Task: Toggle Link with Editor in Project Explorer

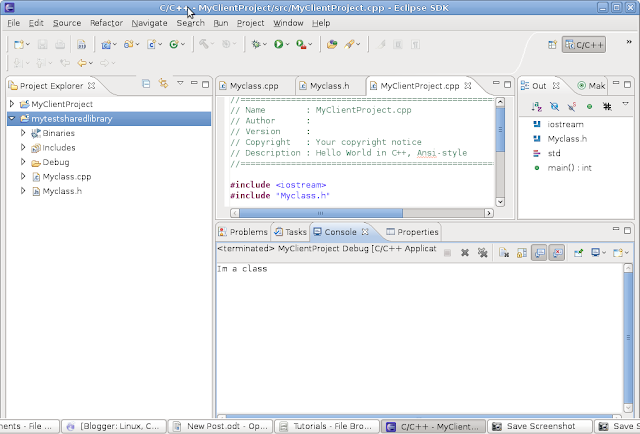Action: (x=164, y=84)
